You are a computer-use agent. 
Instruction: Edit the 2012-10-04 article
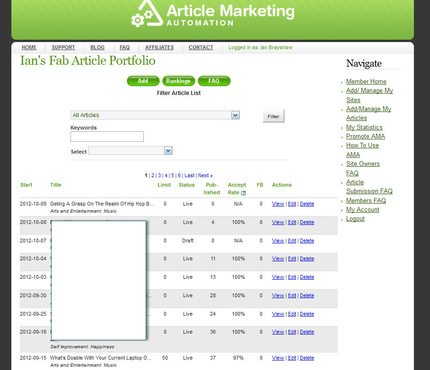tap(292, 259)
